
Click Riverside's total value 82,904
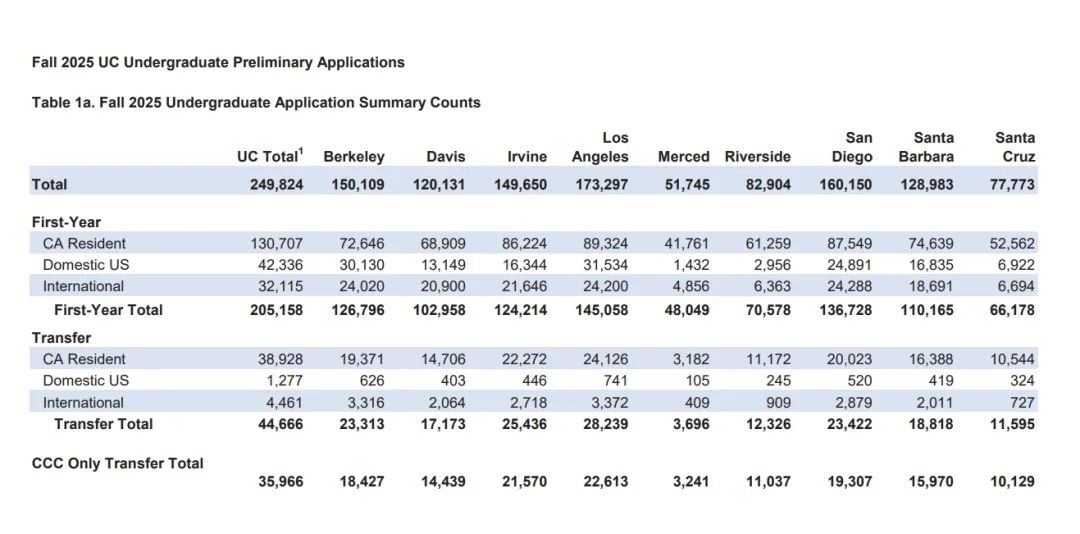coord(766,185)
